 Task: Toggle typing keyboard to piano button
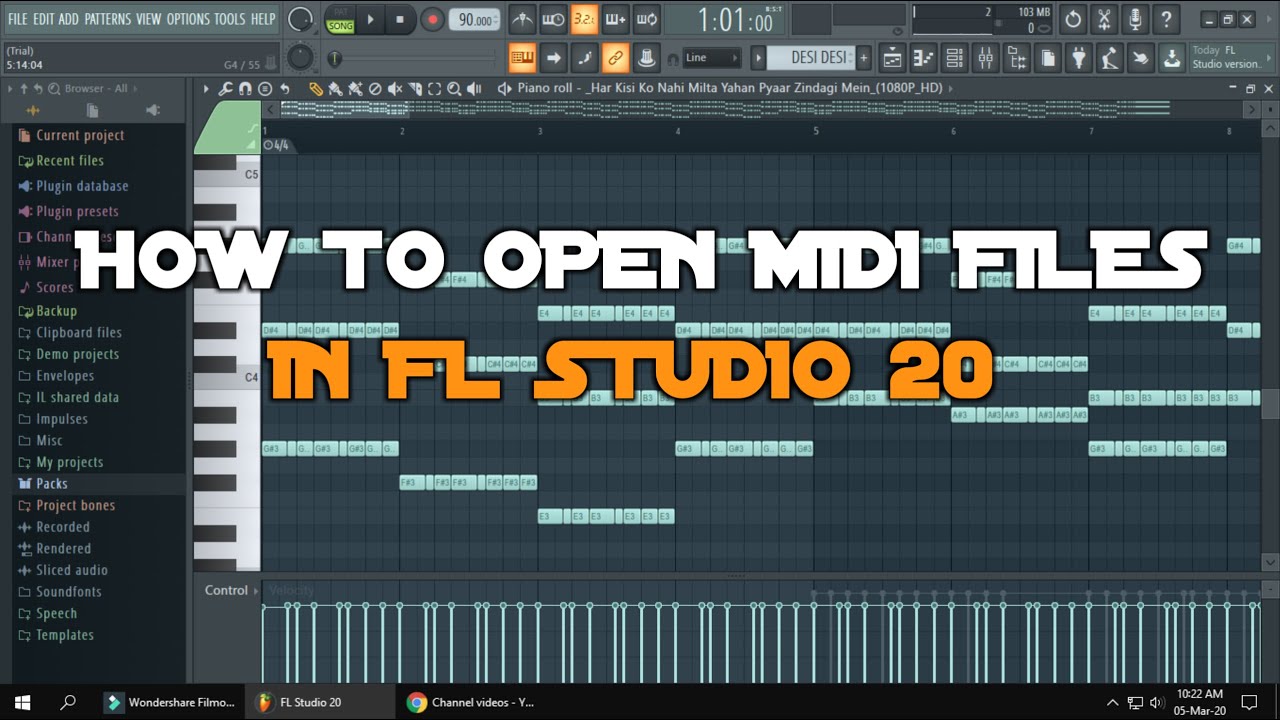click(523, 58)
